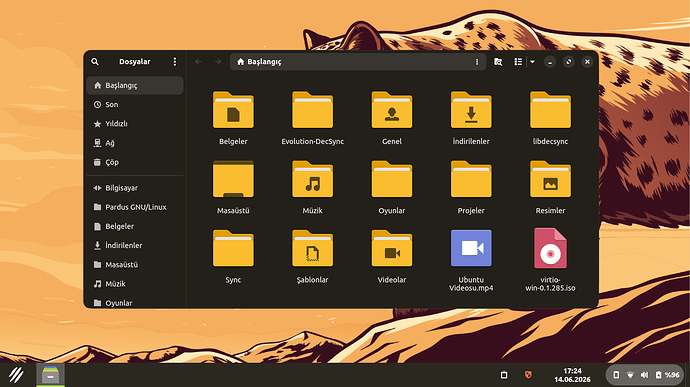
Task: Select the Şablonlar folder
Action: point(312,248)
